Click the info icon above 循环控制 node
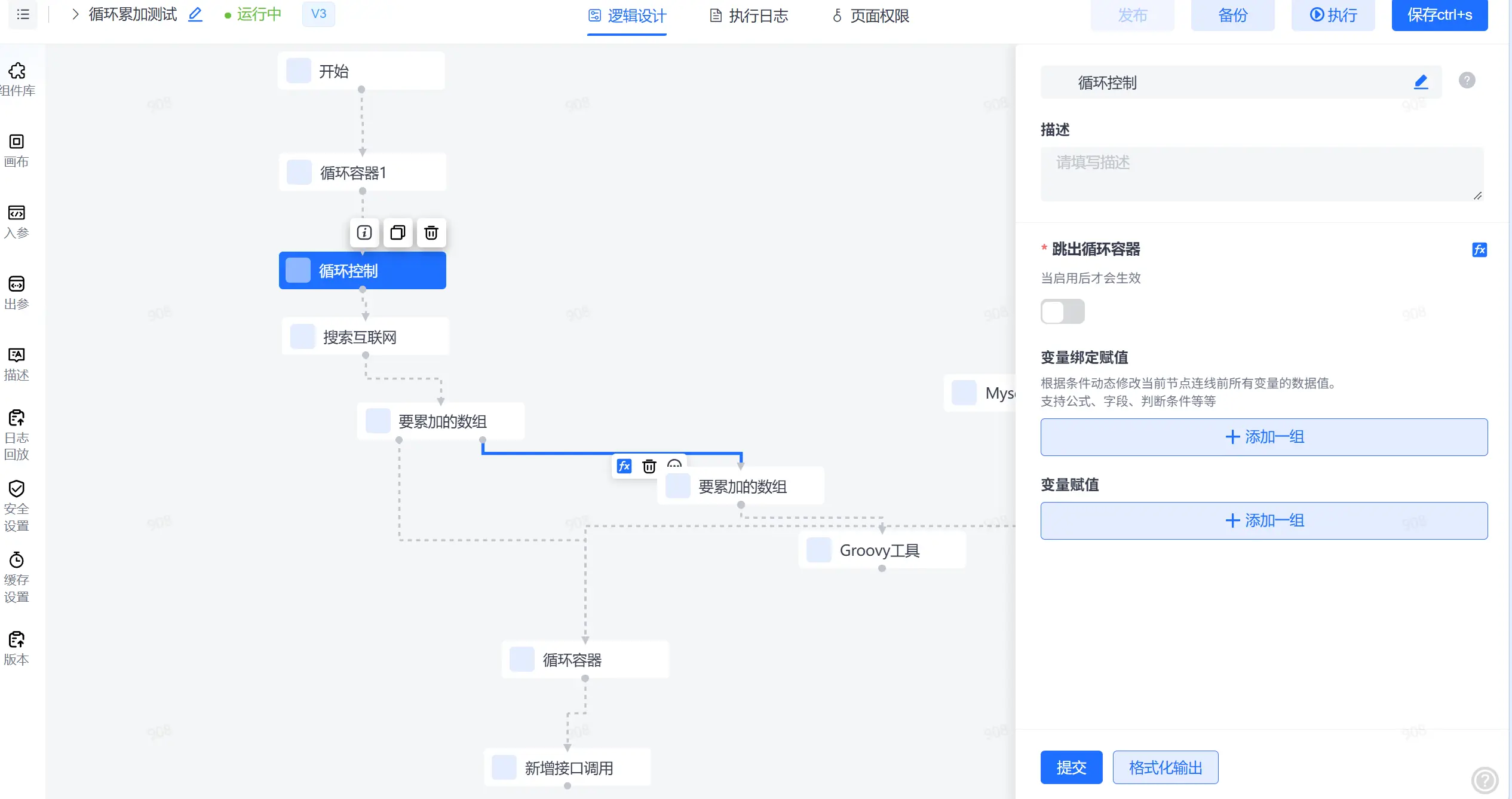 (x=364, y=232)
